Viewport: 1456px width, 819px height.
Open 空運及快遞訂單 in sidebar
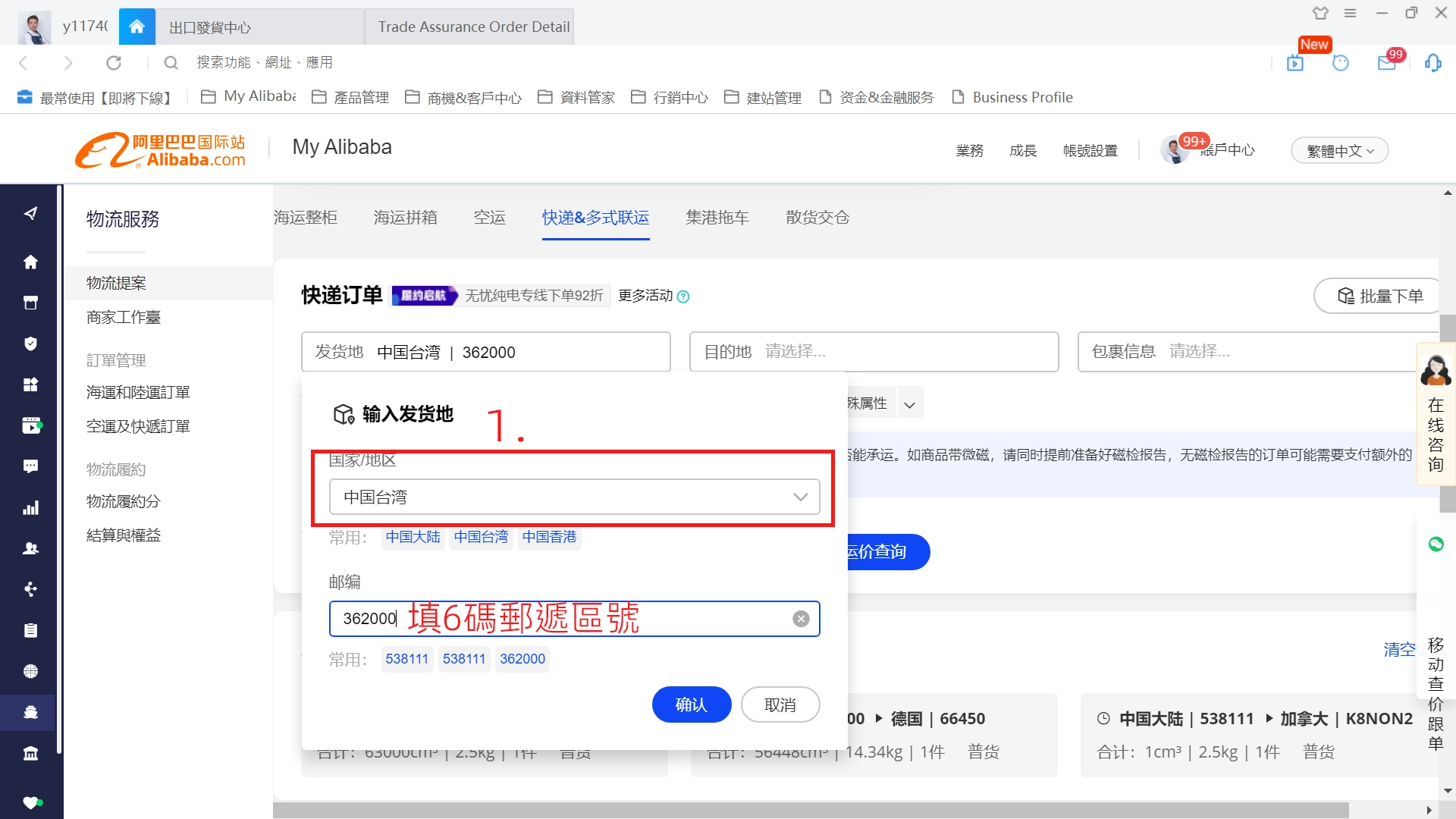tap(138, 426)
